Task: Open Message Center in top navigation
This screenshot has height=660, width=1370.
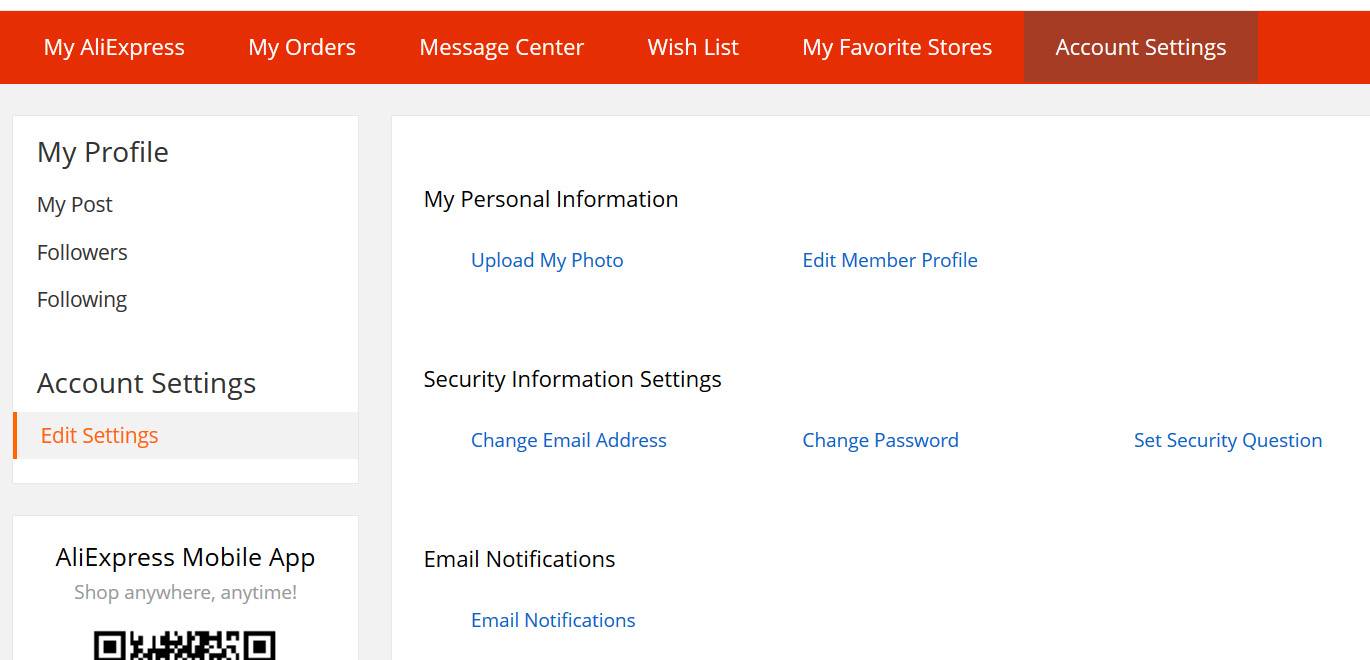Action: pyautogui.click(x=501, y=47)
